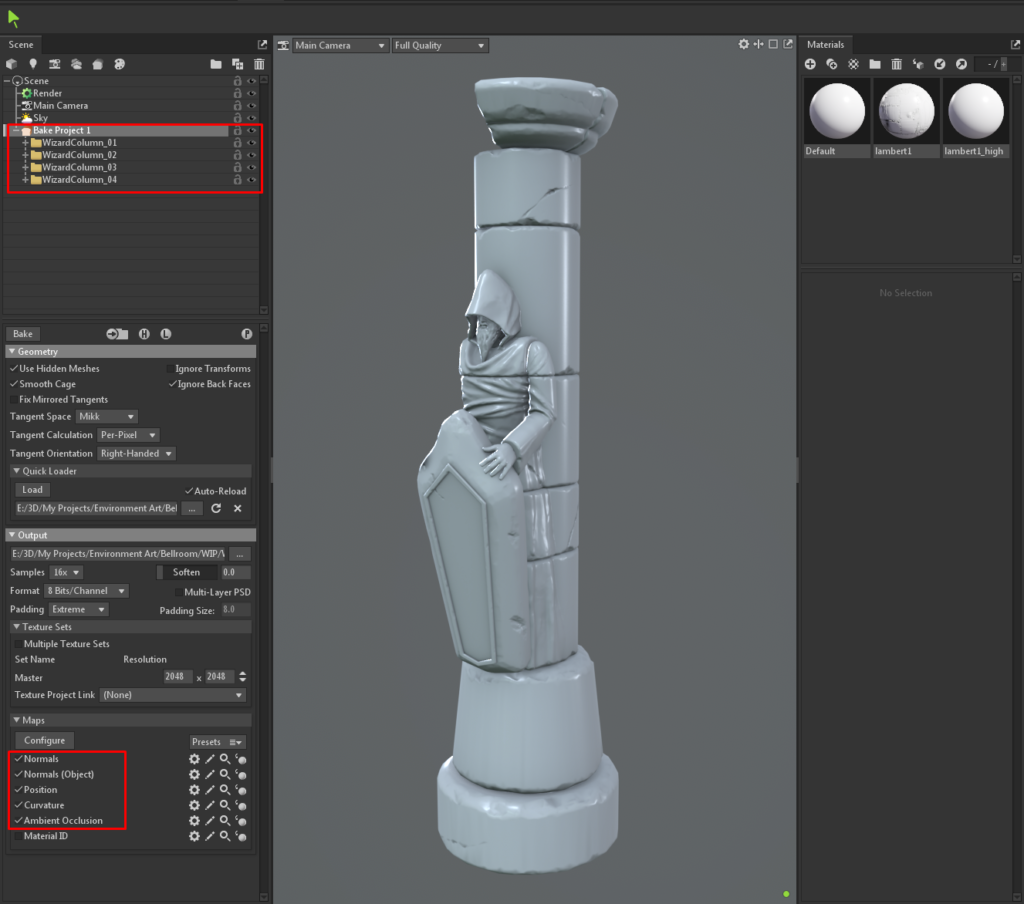Click the add light bulb icon in Scene toolbar
The image size is (1024, 904).
pos(33,64)
